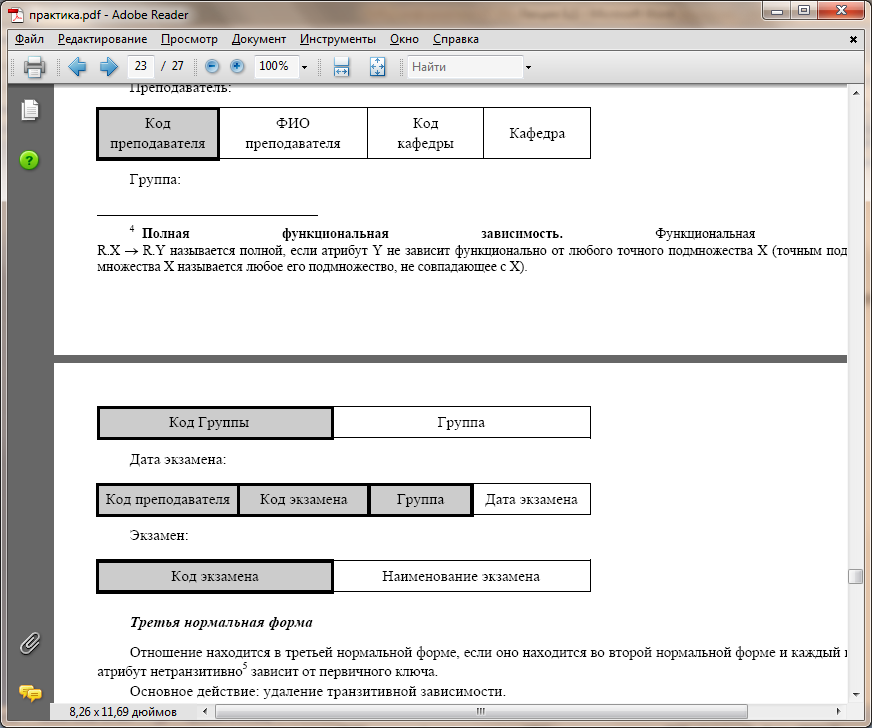
Task: Click the Экзамен: label
Action: [159, 536]
